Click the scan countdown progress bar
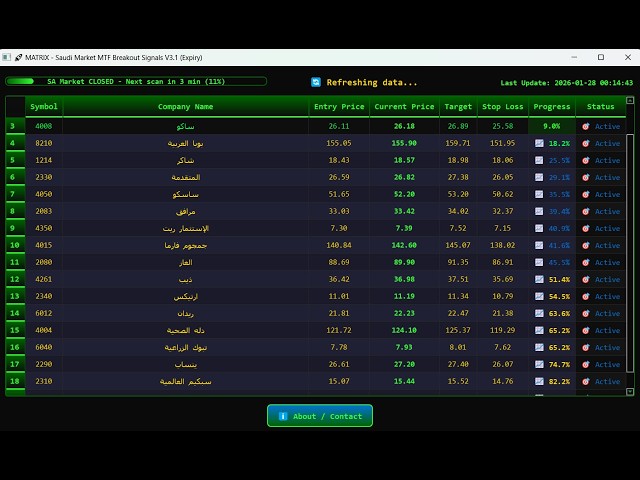 pyautogui.click(x=136, y=81)
